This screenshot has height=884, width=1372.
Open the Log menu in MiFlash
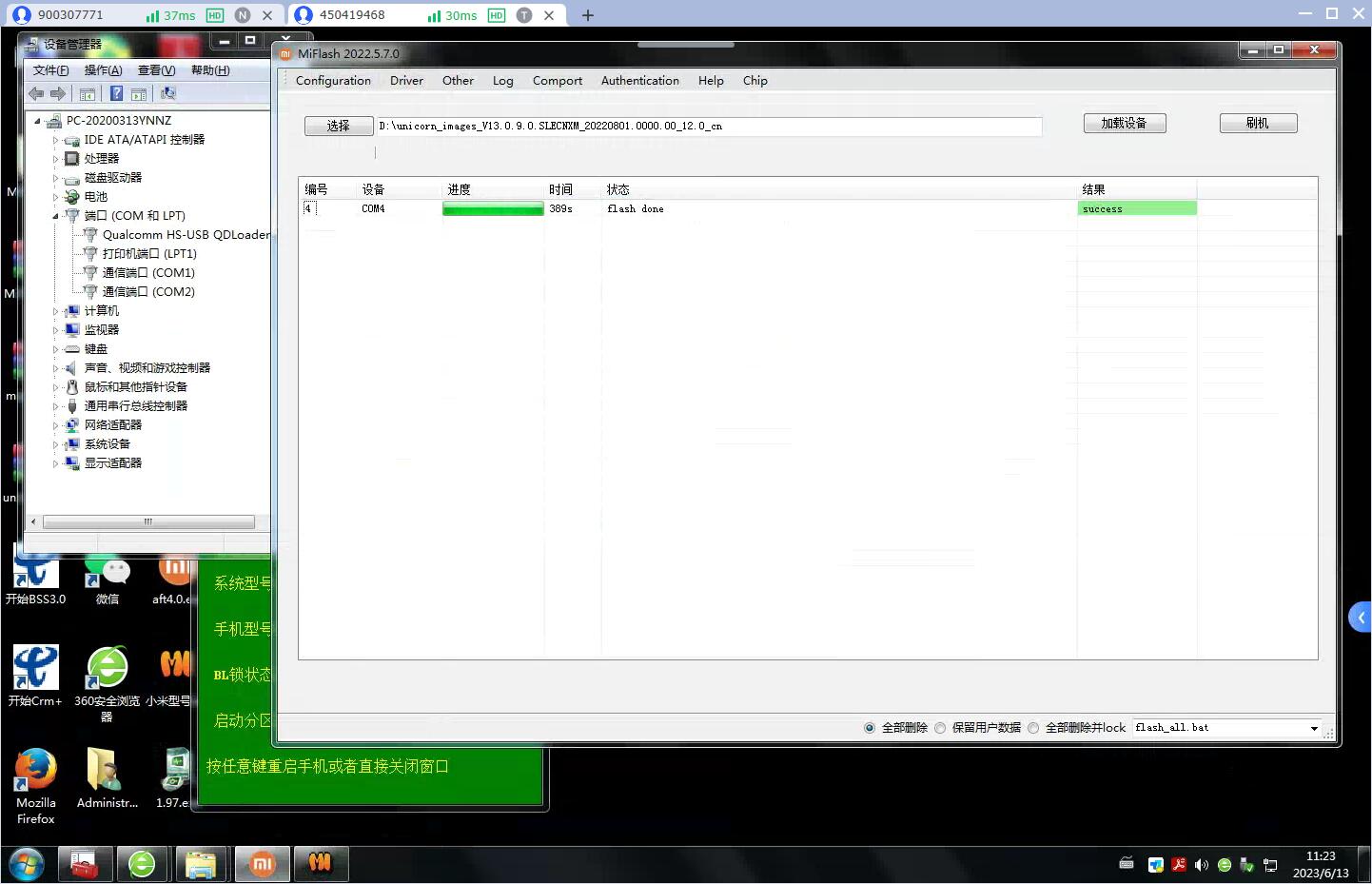coord(502,81)
